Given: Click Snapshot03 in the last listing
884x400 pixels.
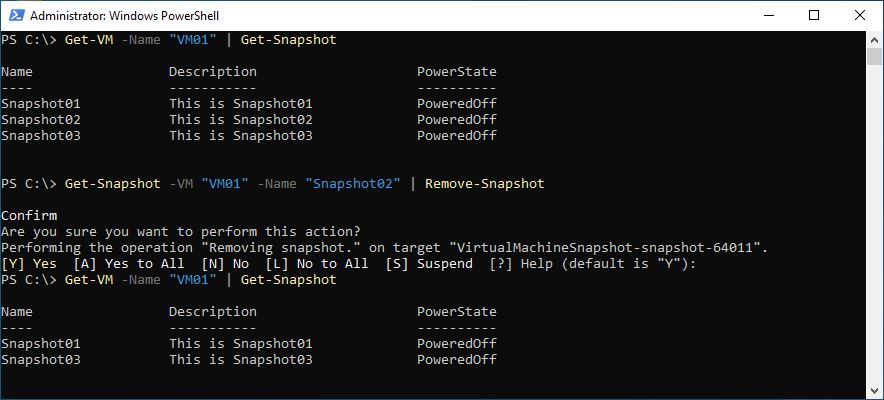Looking at the screenshot, I should 41,359.
